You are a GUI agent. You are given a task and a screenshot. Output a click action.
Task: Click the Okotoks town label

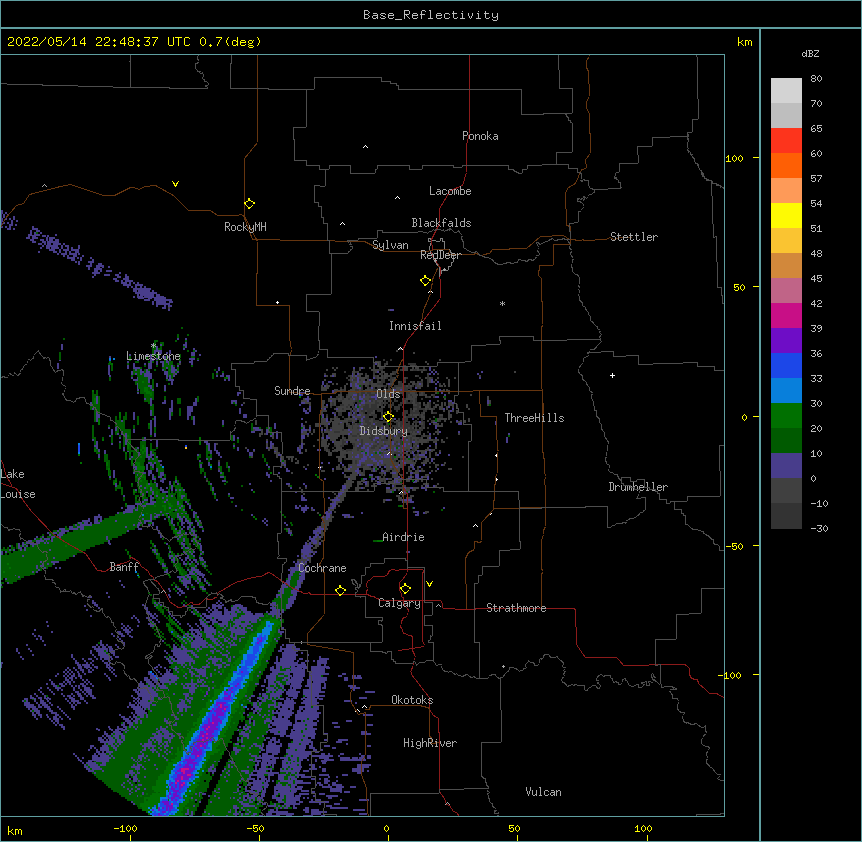(x=412, y=700)
